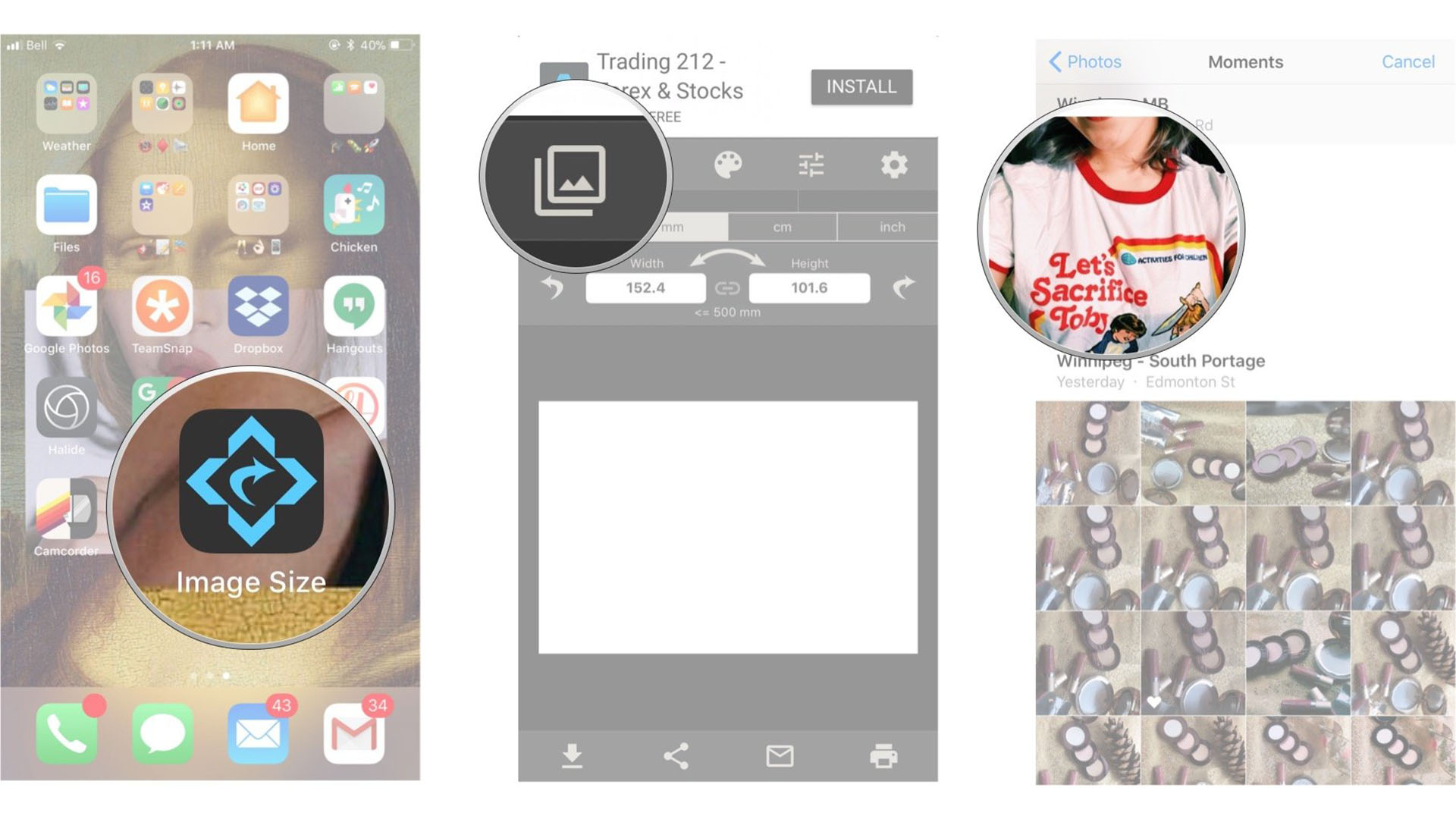This screenshot has width=1456, height=819.
Task: Click the rotate left arrow in Image Size
Action: click(x=554, y=288)
